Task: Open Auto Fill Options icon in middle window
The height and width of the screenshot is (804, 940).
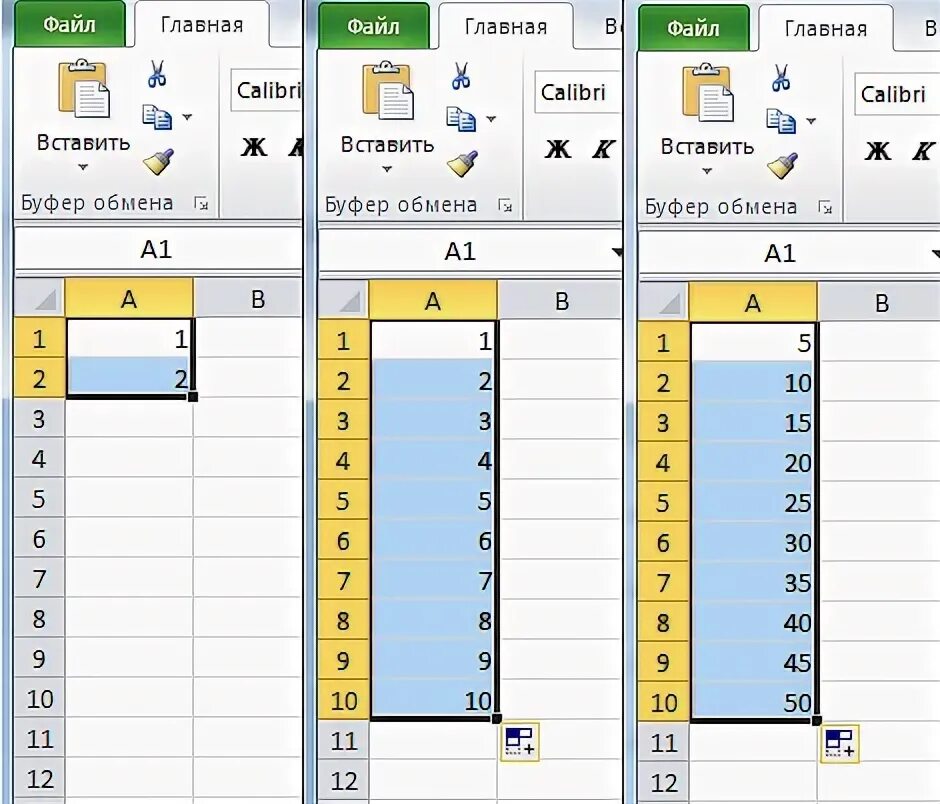Action: (520, 742)
